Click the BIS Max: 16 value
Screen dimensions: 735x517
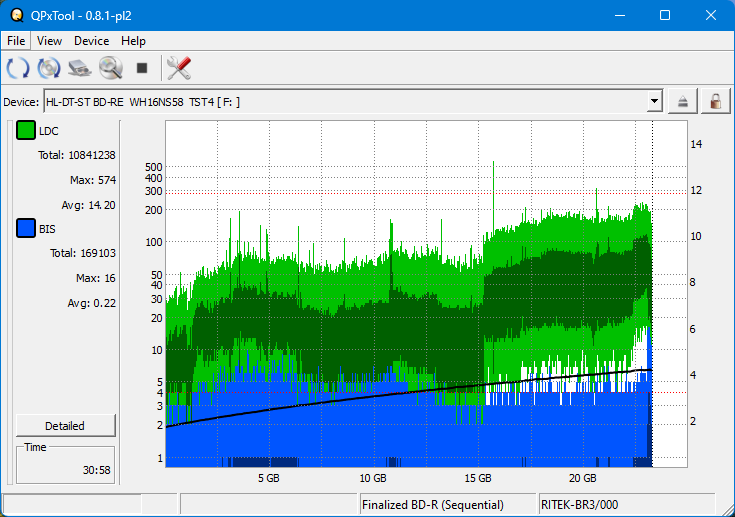click(96, 278)
